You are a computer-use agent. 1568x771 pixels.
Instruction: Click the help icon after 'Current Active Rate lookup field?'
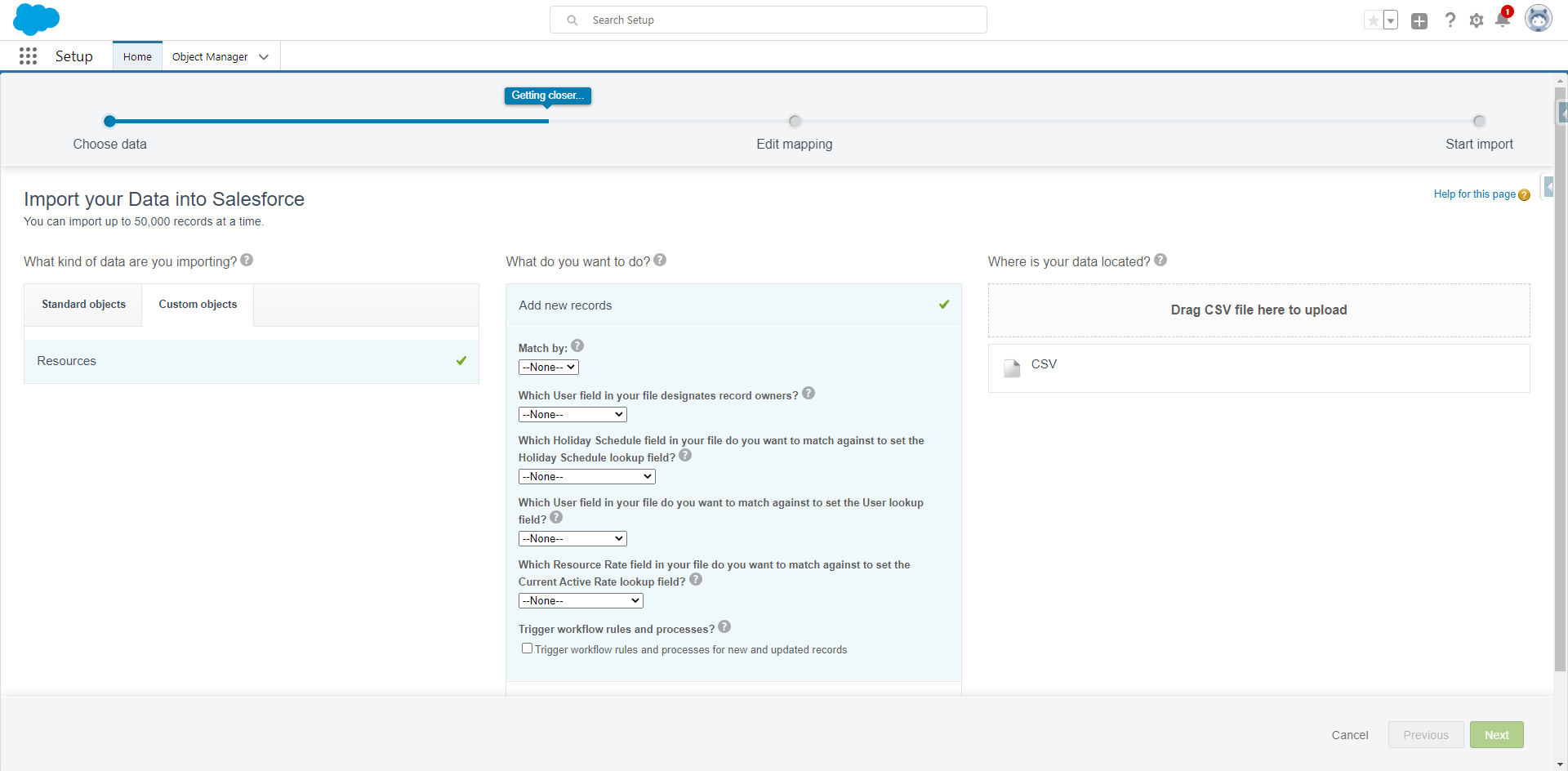[x=696, y=579]
